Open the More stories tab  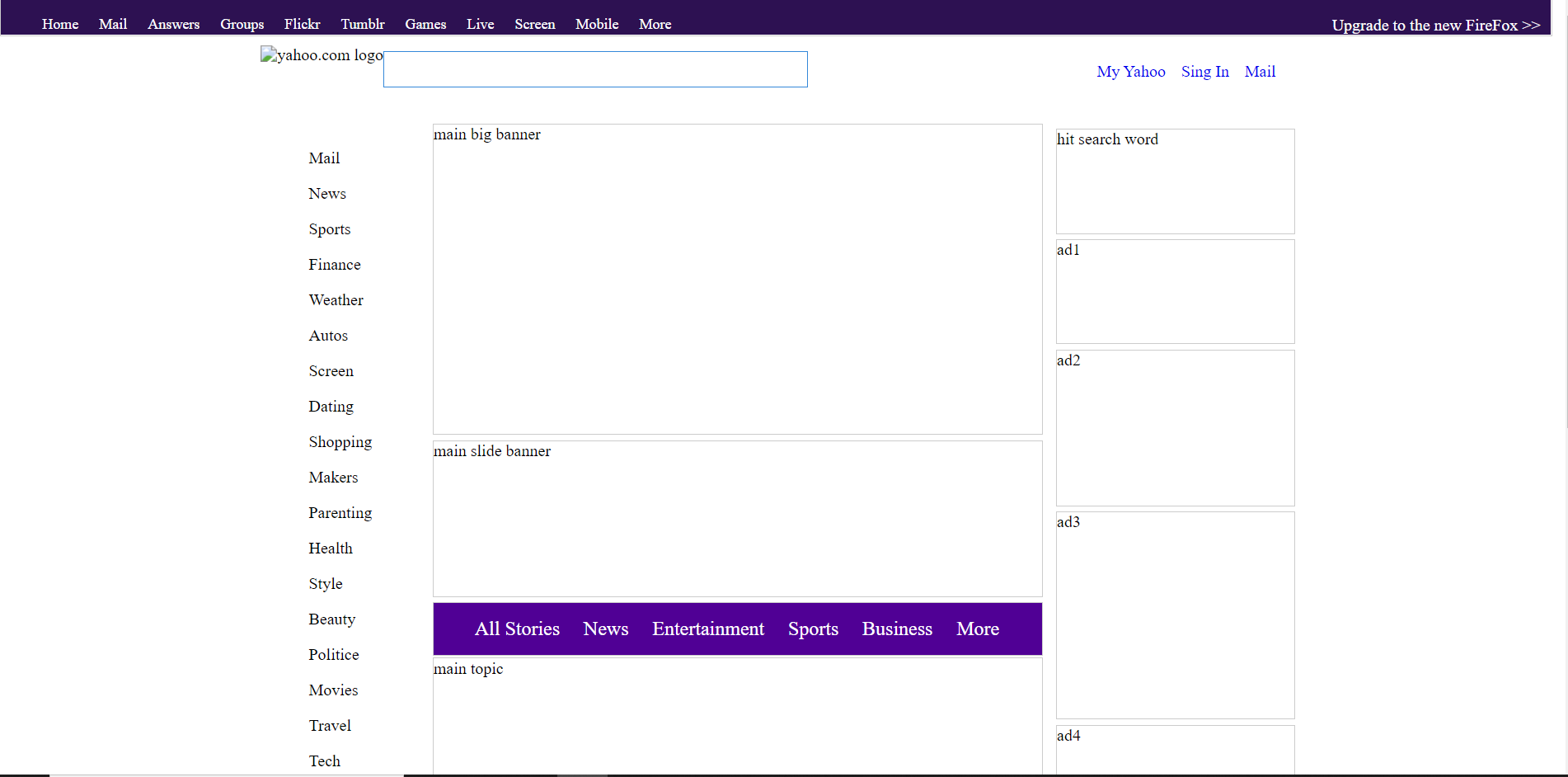(978, 629)
